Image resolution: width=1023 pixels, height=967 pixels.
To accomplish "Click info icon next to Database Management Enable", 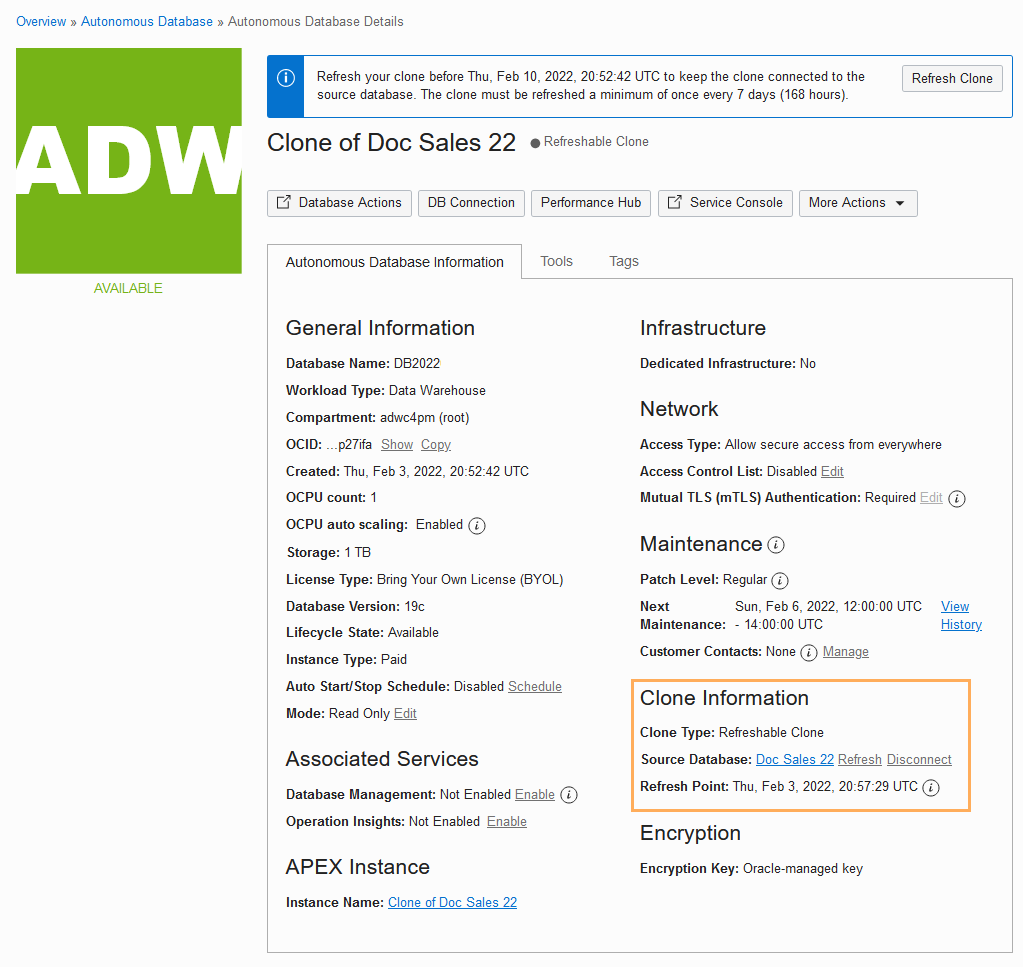I will 569,795.
